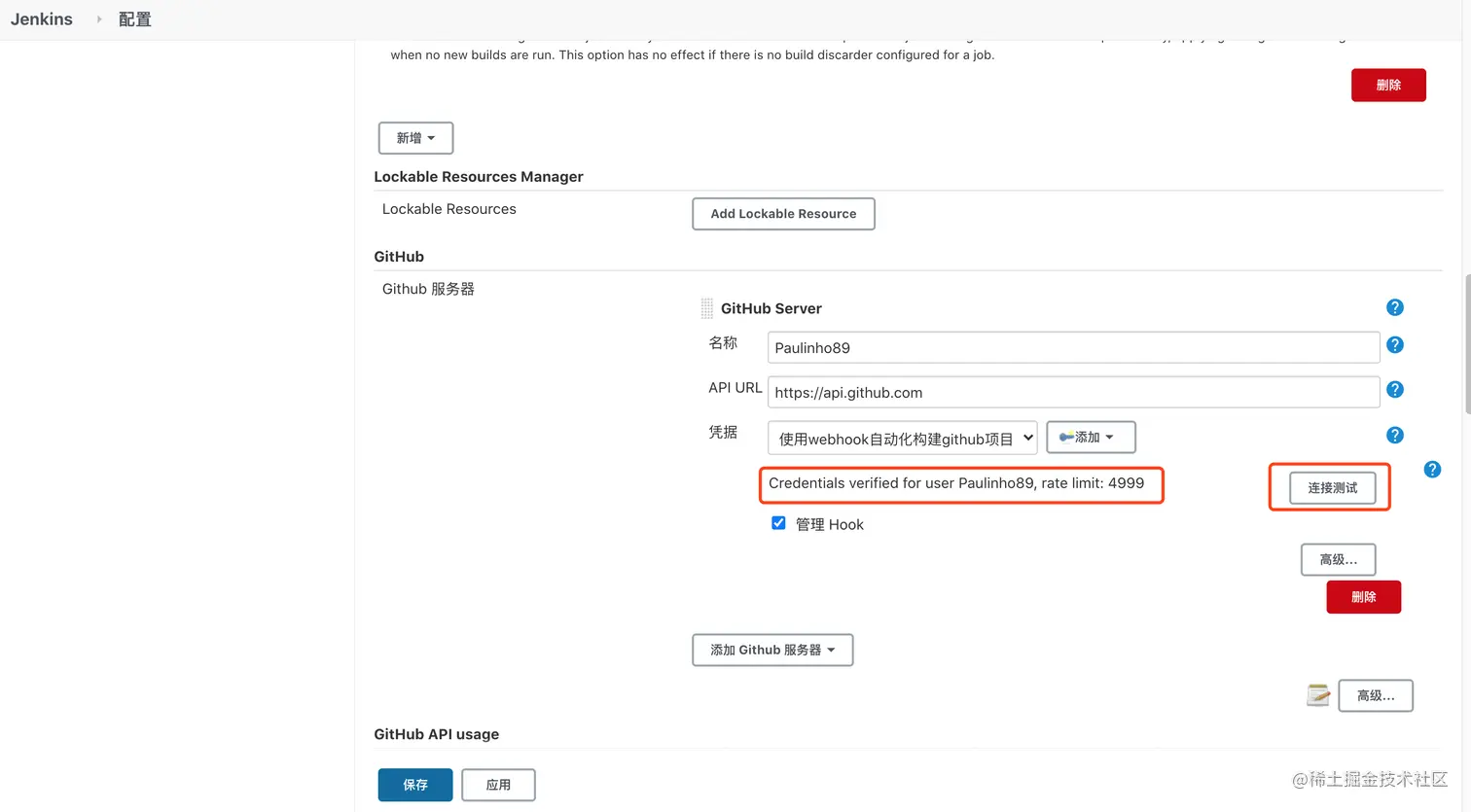Screen dimensions: 1471x812
Task: Click the GitHub section heading
Action: [399, 257]
